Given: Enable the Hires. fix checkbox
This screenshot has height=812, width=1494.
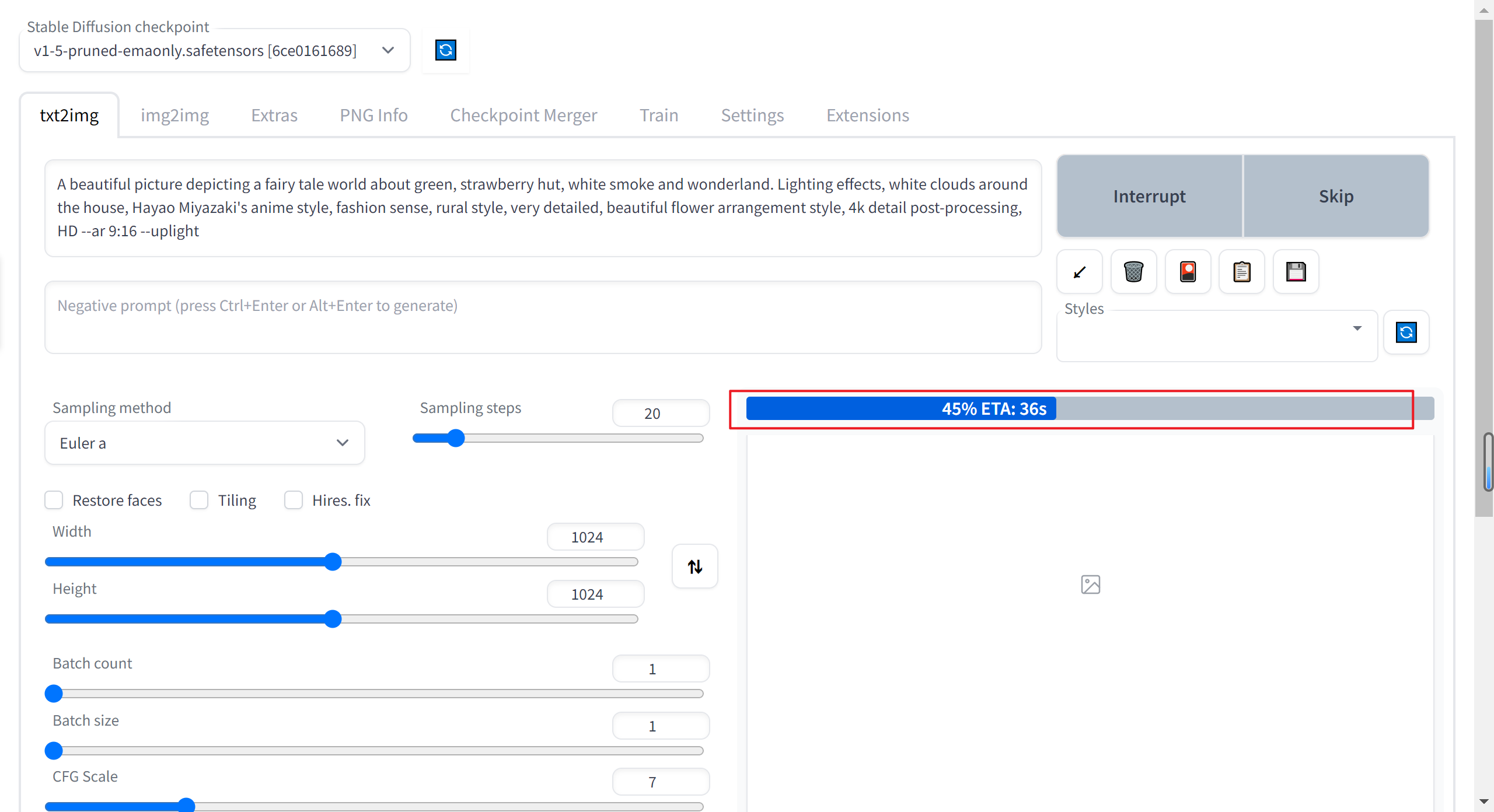Looking at the screenshot, I should [294, 500].
